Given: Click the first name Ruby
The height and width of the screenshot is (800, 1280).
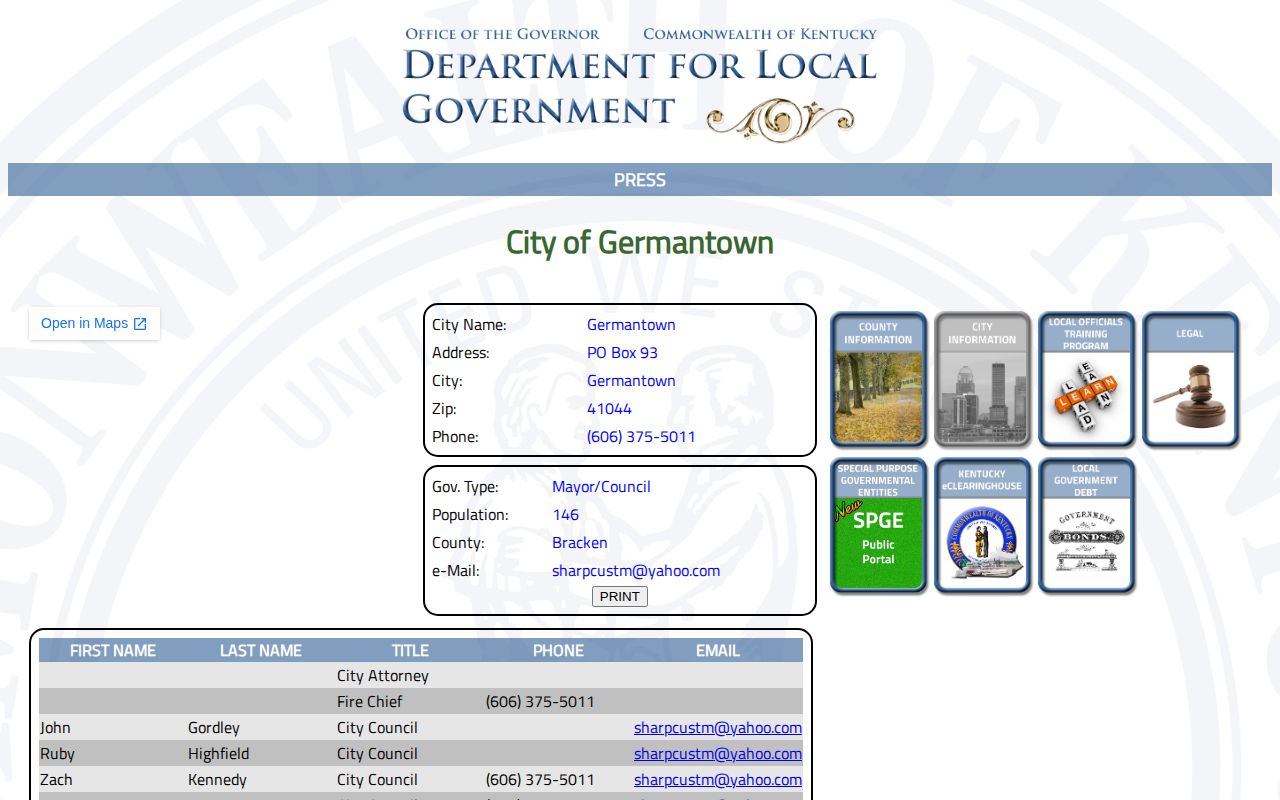Looking at the screenshot, I should pos(57,754).
